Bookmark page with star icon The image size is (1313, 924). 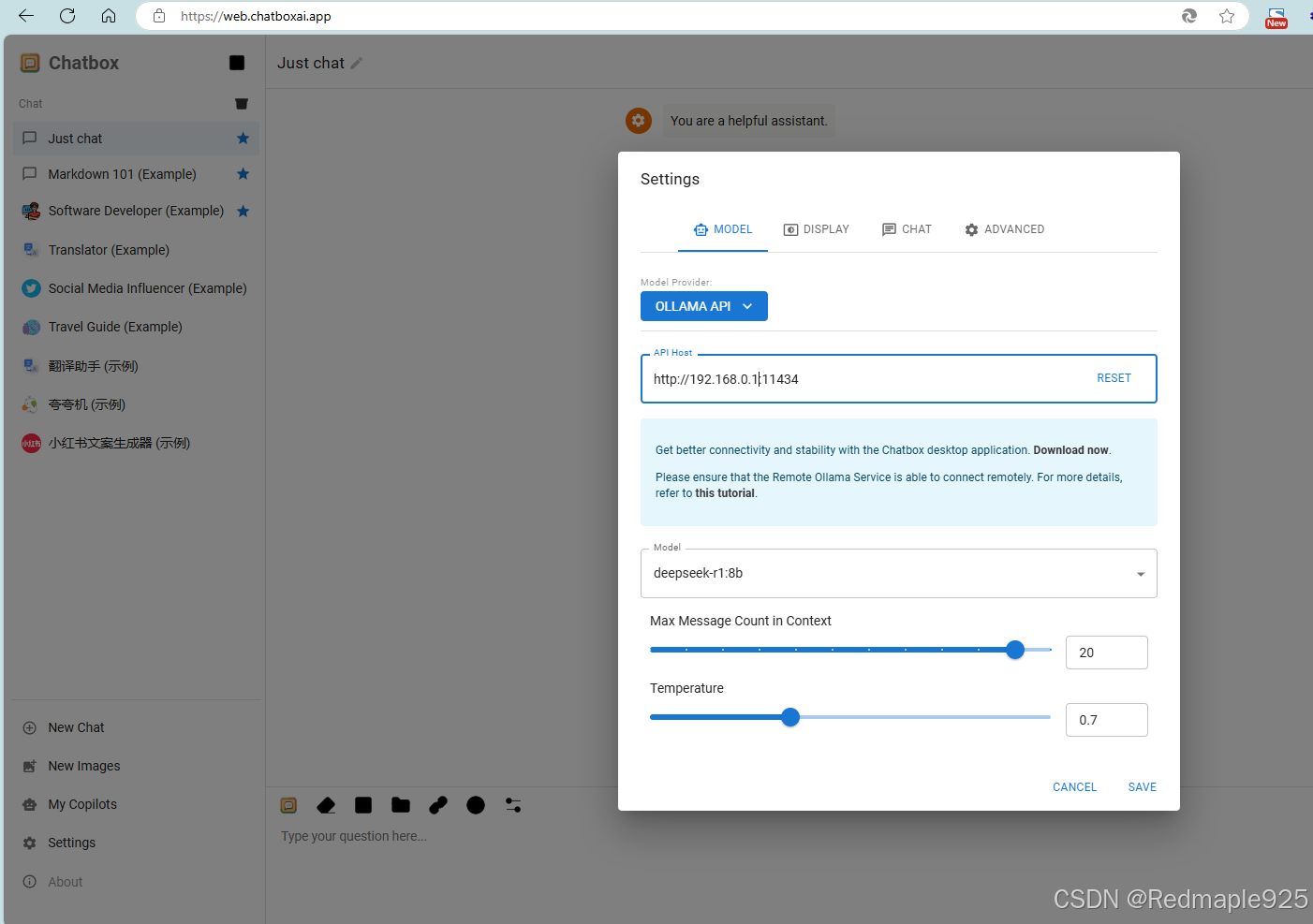(1227, 16)
